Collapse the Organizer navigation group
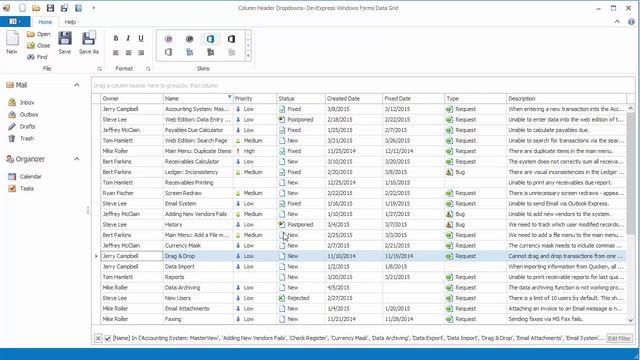The width and height of the screenshot is (640, 360). pos(77,159)
